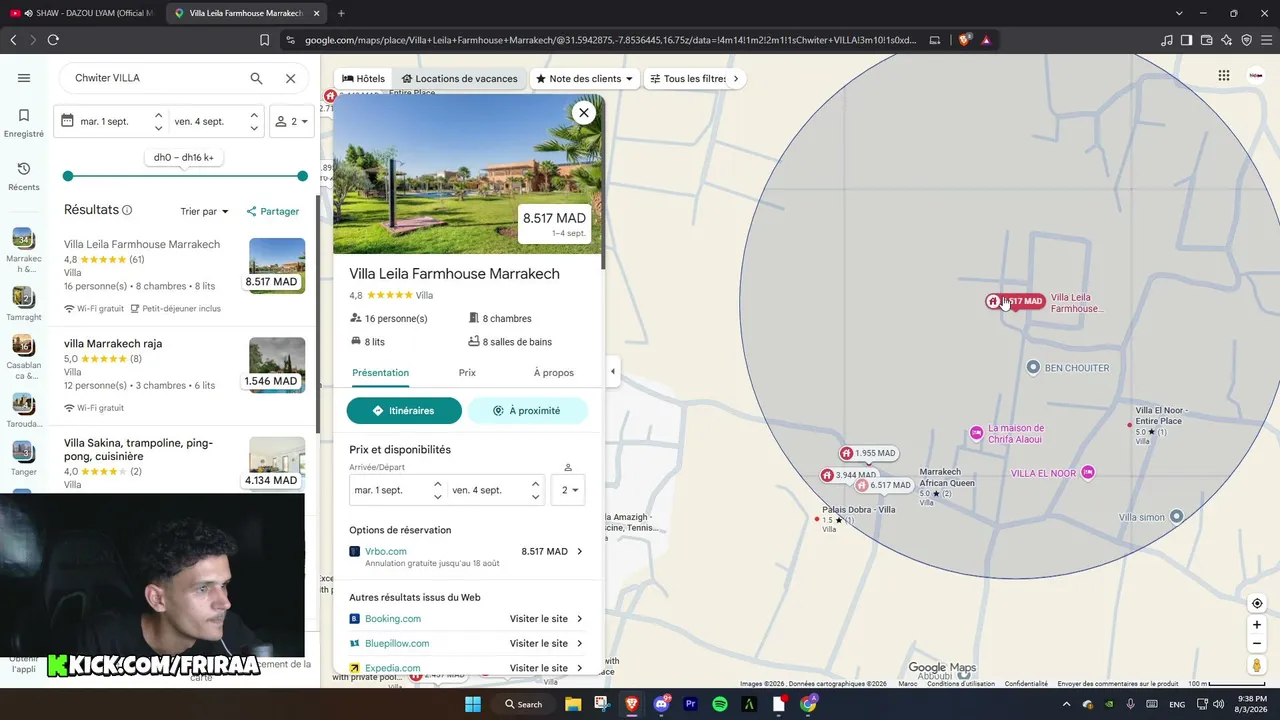
Task: Share results with Partager
Action: pyautogui.click(x=273, y=211)
